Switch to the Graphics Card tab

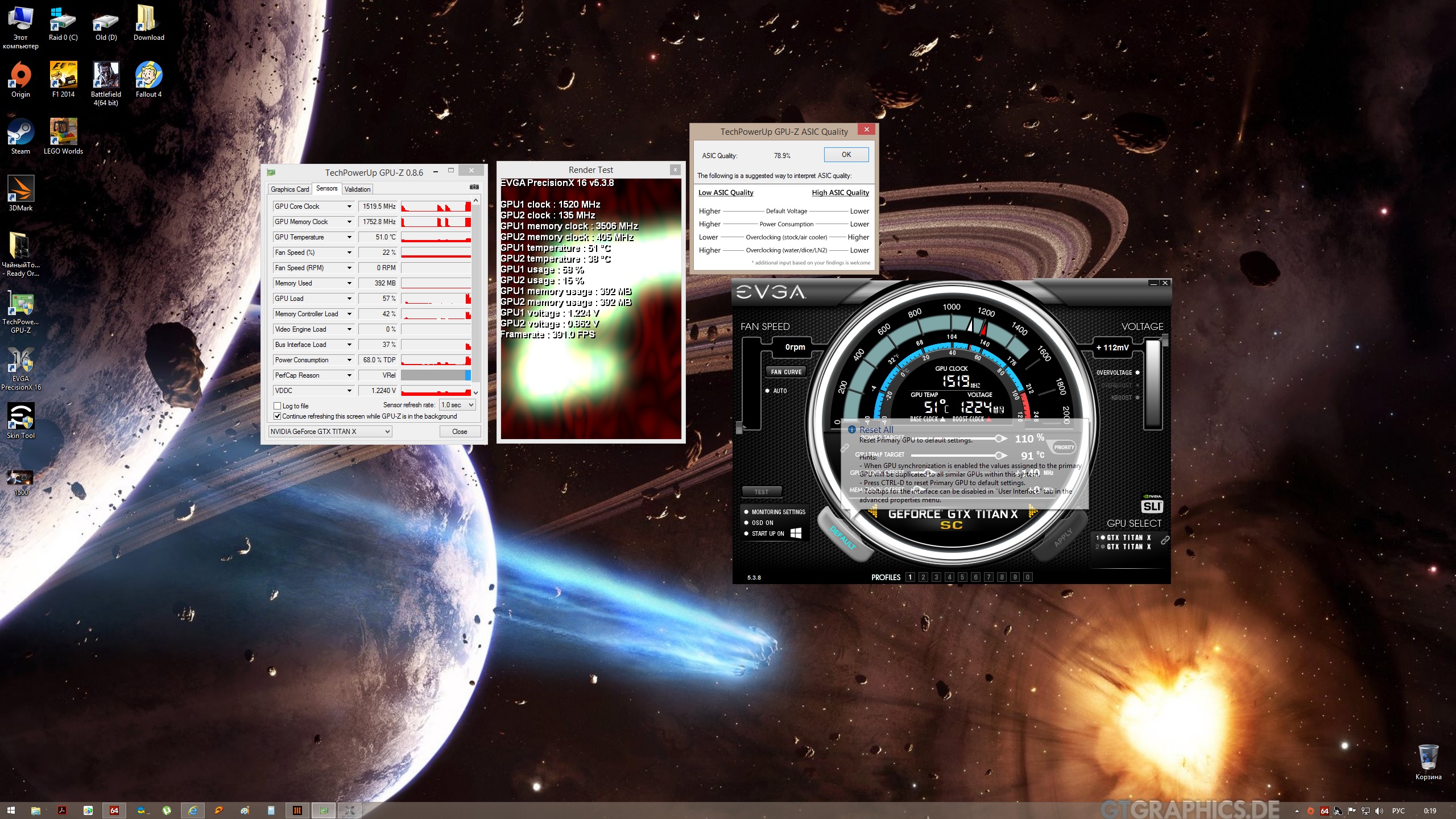(289, 189)
